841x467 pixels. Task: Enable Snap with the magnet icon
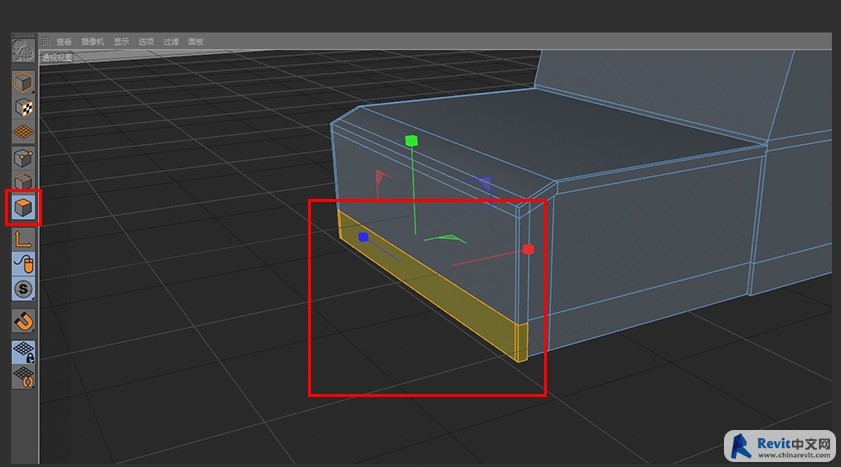[23, 321]
